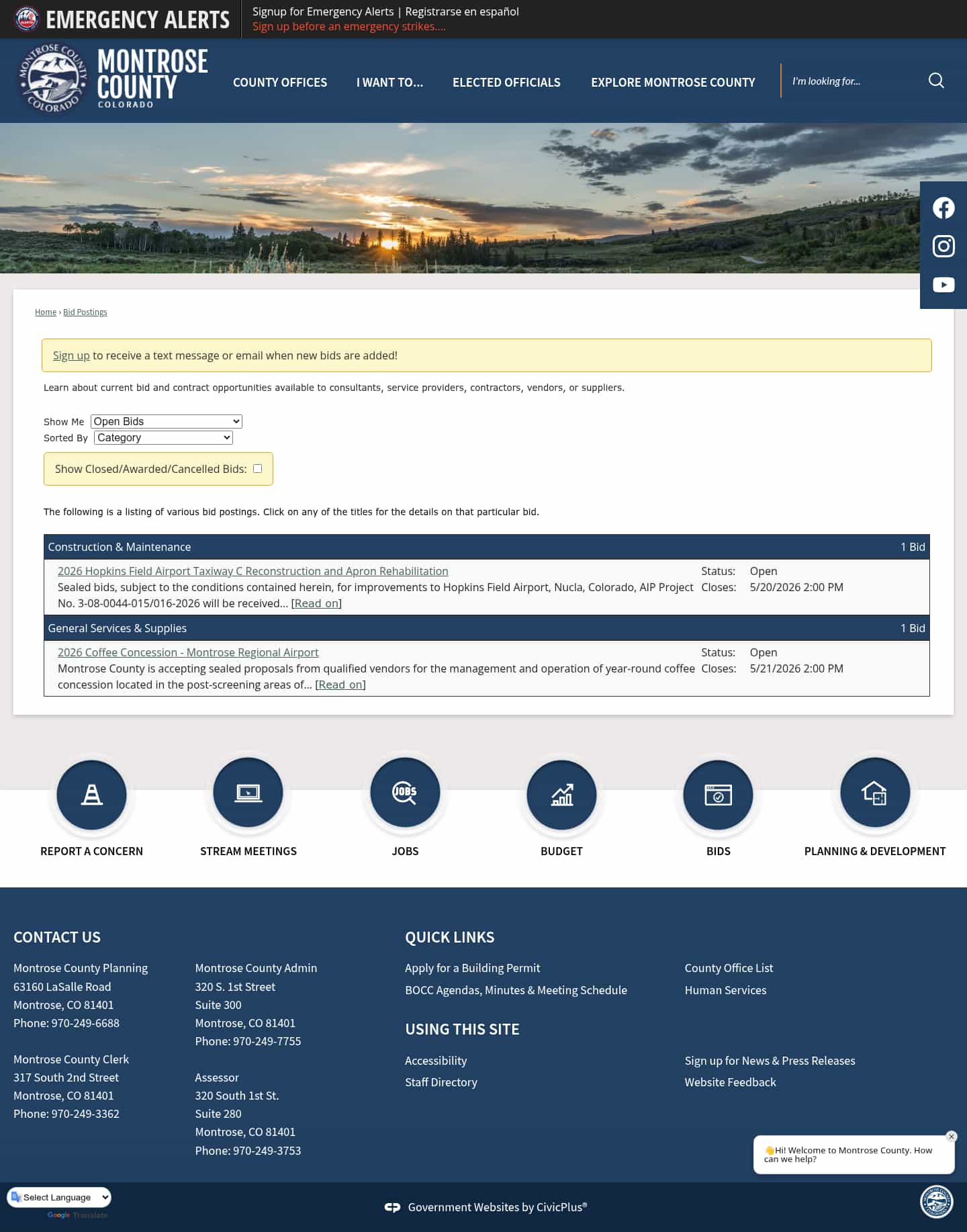Open the Report a Concern cone icon
The height and width of the screenshot is (1232, 967).
(x=91, y=795)
